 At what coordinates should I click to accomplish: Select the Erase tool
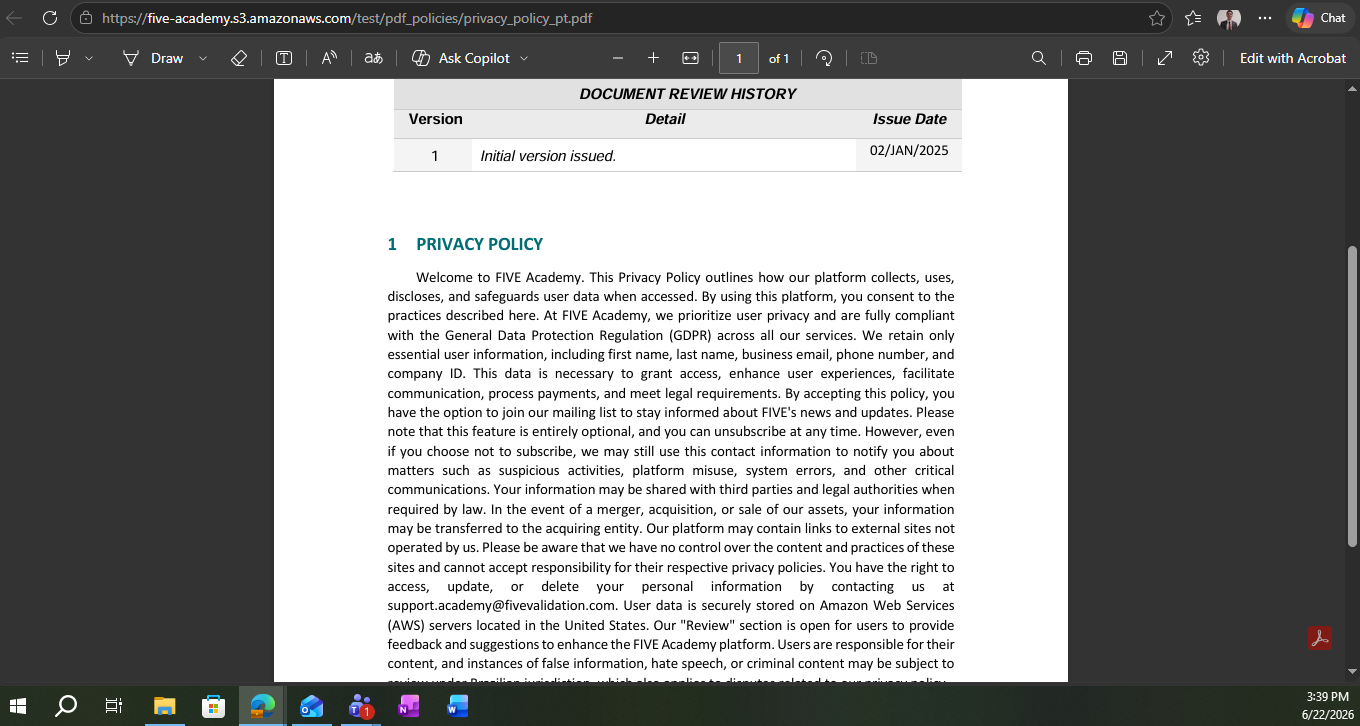click(x=239, y=58)
